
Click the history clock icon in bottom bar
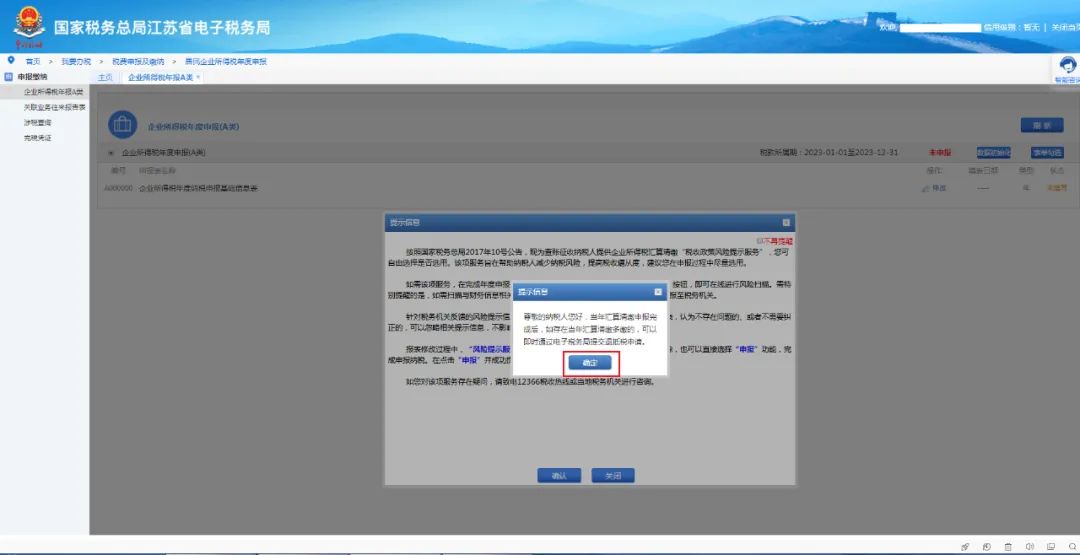(x=986, y=547)
